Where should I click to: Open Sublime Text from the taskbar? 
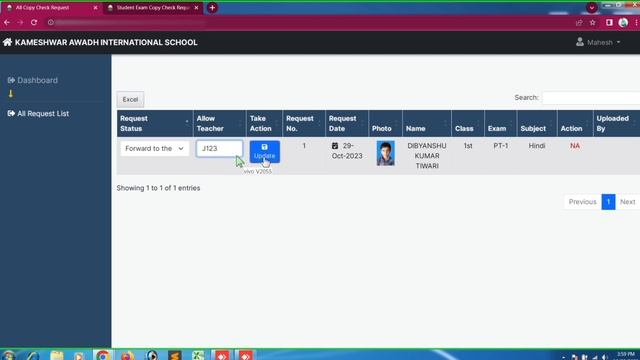click(175, 355)
